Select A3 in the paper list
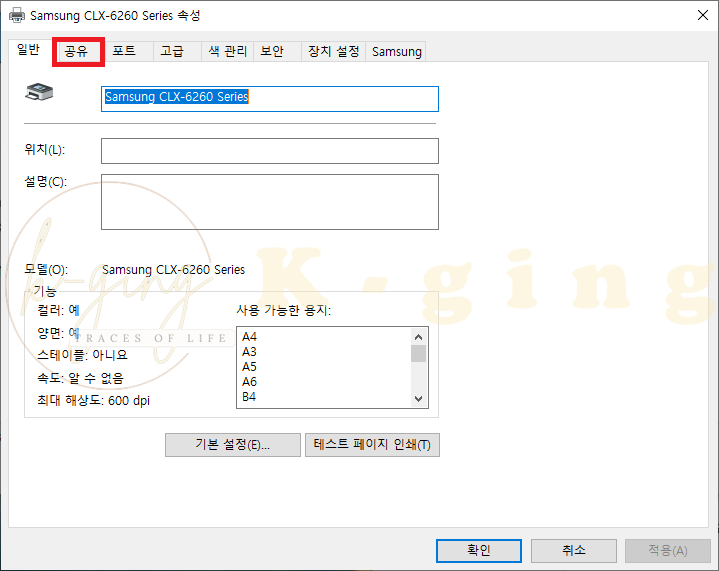719x571 pixels. (x=249, y=352)
